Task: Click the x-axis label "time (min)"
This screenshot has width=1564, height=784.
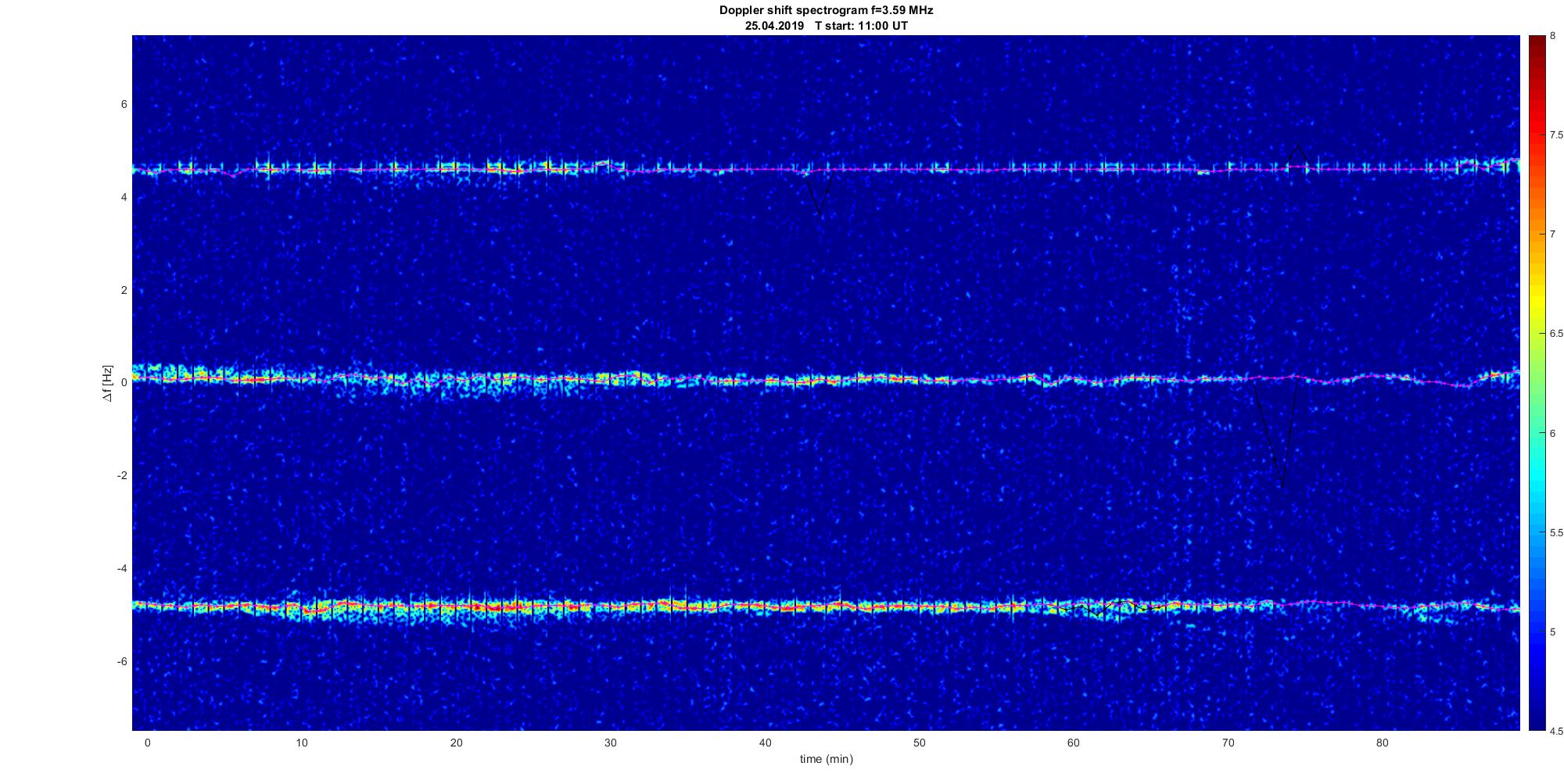Action: tap(826, 759)
